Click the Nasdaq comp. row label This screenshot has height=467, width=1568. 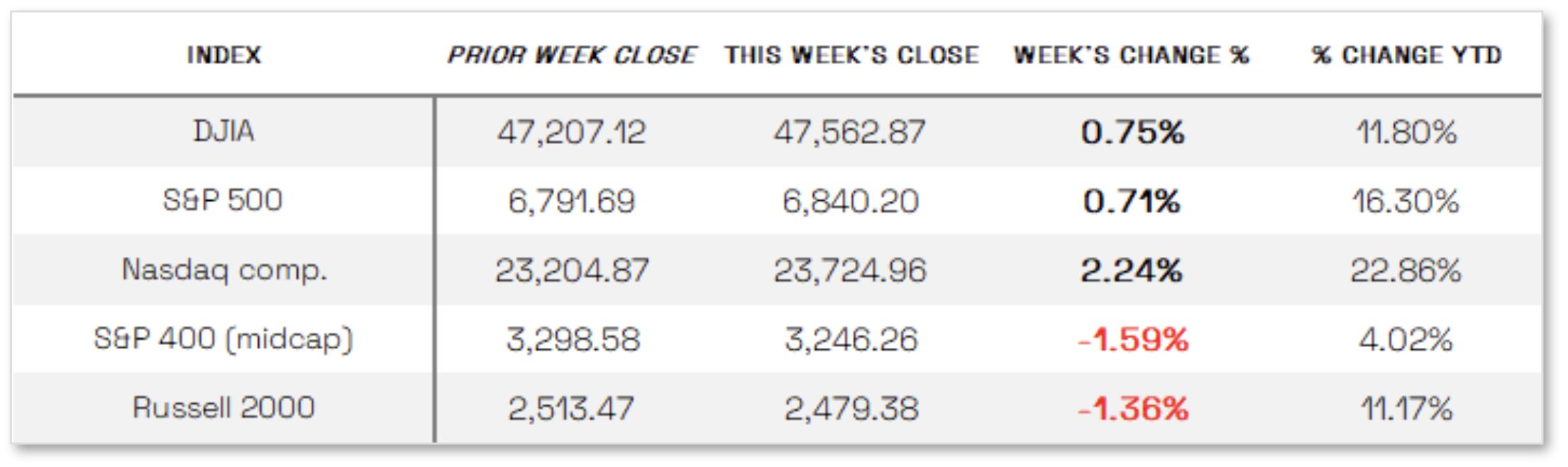click(x=224, y=270)
